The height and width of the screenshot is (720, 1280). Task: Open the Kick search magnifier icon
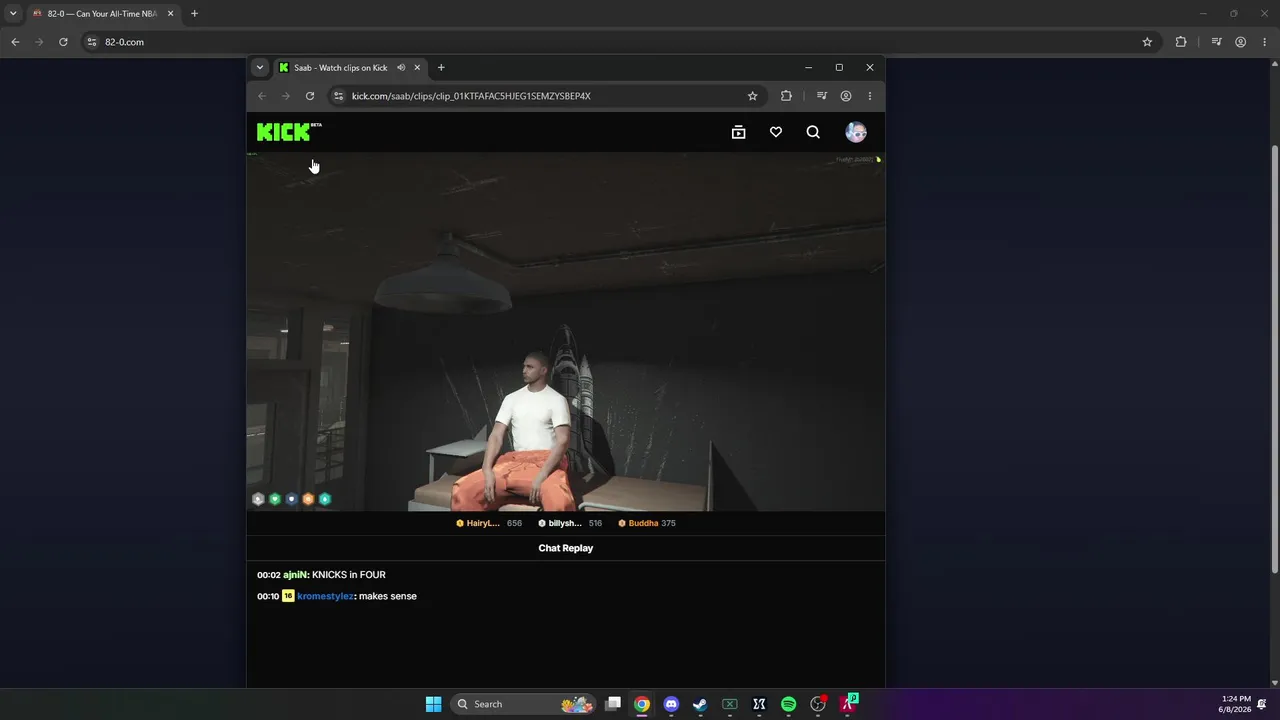click(813, 132)
